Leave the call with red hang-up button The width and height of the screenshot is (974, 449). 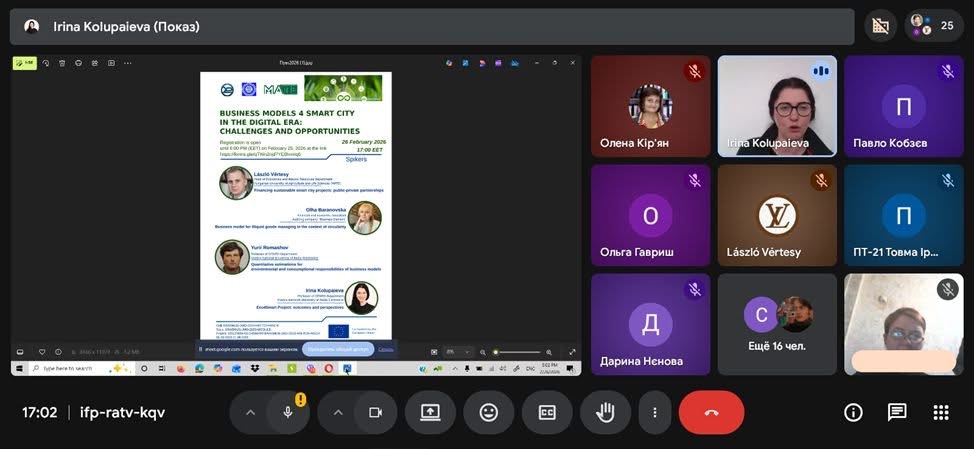pos(711,412)
